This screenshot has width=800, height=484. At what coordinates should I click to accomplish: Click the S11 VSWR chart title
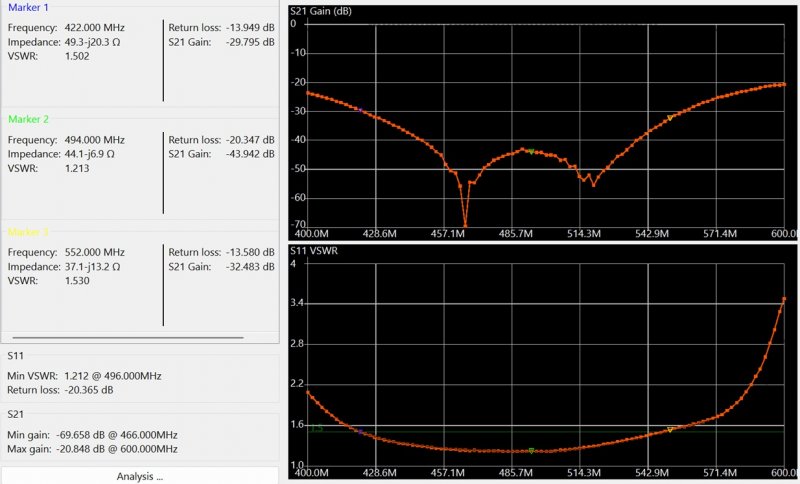click(x=322, y=249)
